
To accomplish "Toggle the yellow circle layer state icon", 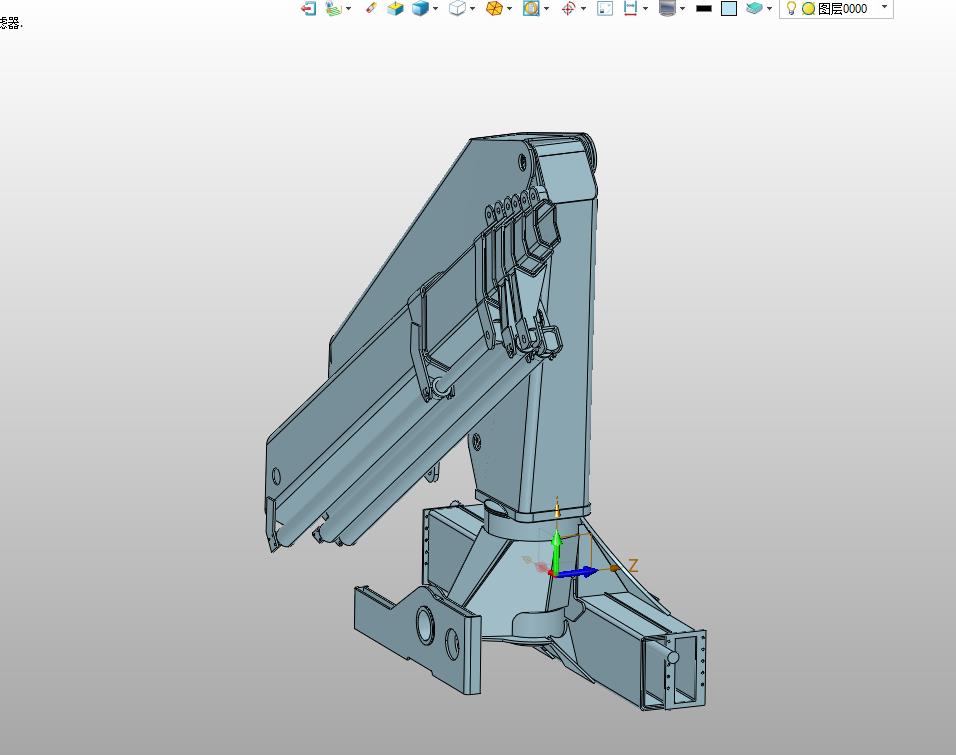I will click(808, 9).
